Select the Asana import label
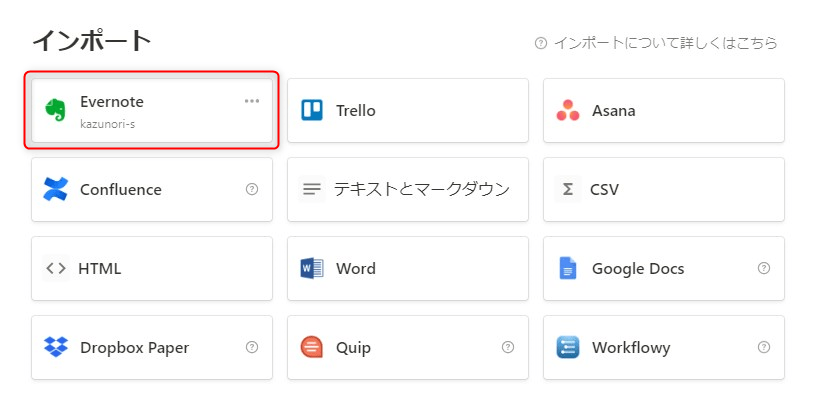Screen dimensions: 815x413 tap(613, 111)
